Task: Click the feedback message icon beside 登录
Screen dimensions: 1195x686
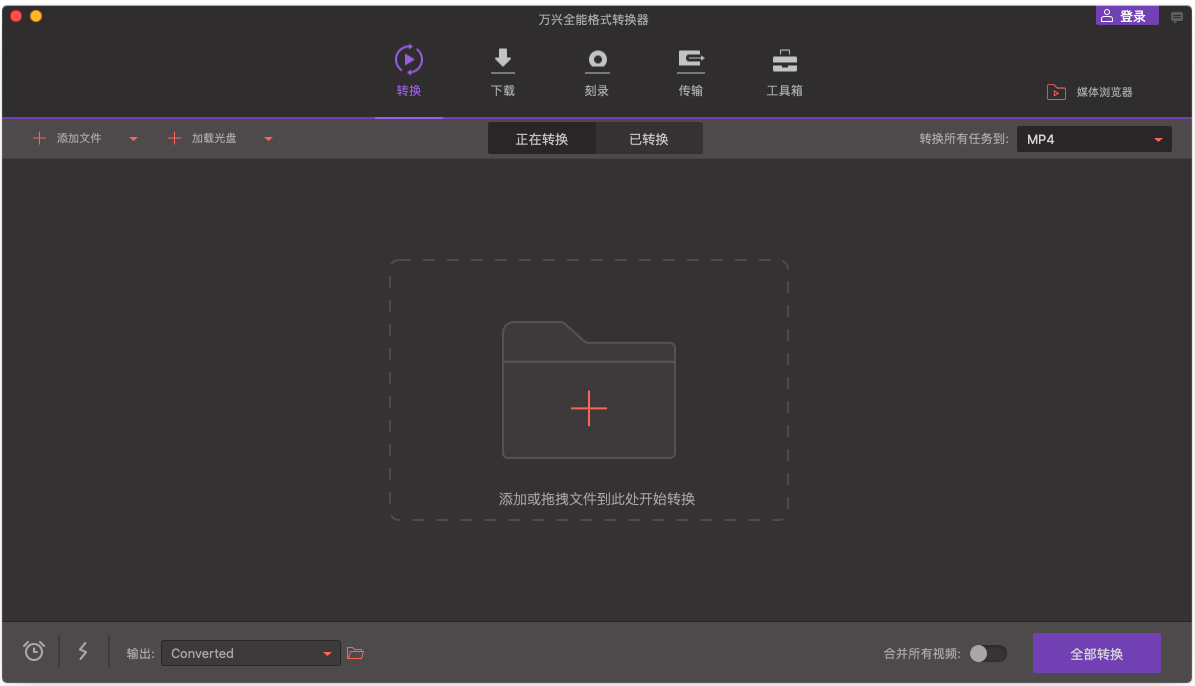Action: [1177, 17]
